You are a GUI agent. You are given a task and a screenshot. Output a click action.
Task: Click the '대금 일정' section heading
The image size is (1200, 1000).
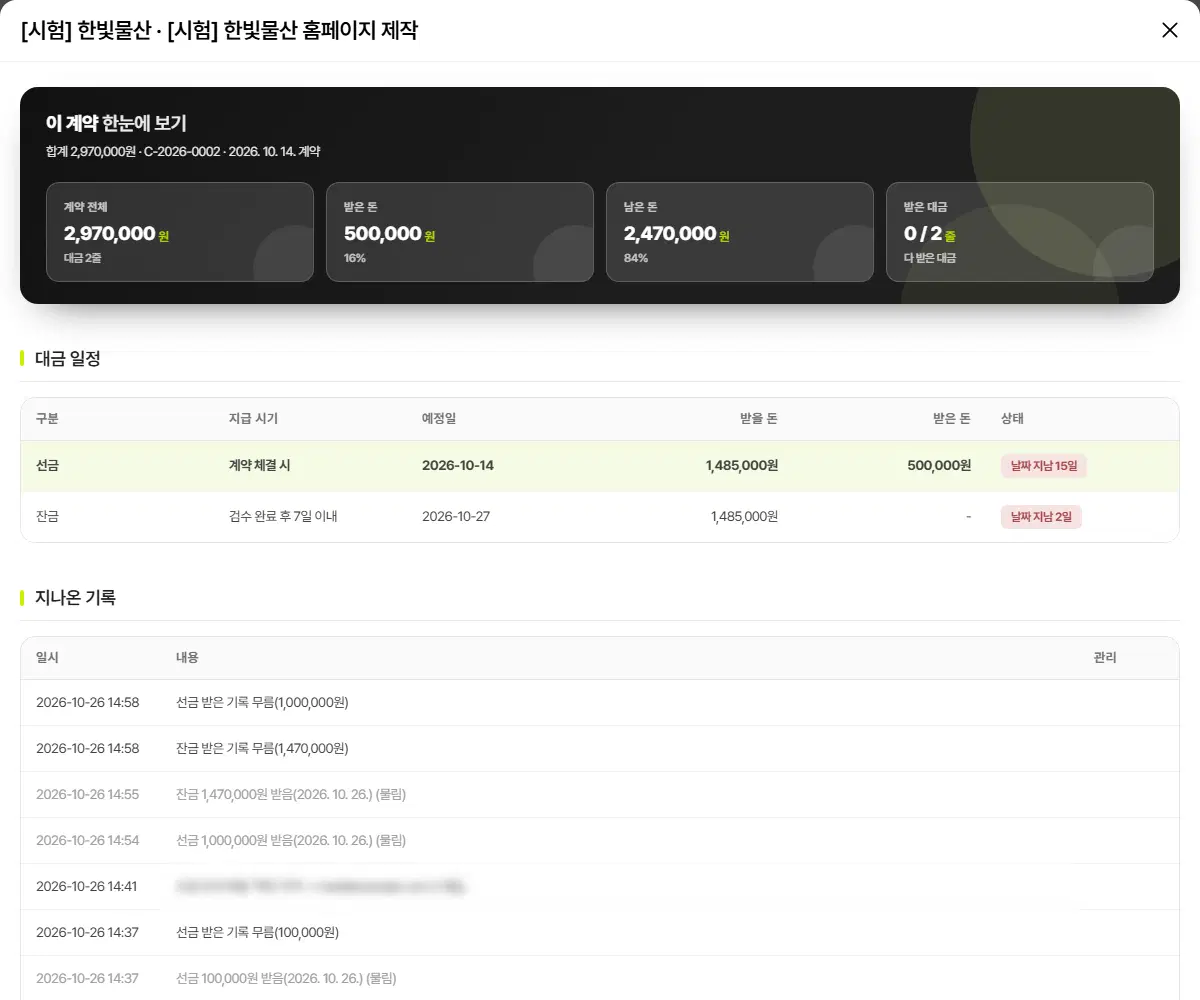pos(68,358)
